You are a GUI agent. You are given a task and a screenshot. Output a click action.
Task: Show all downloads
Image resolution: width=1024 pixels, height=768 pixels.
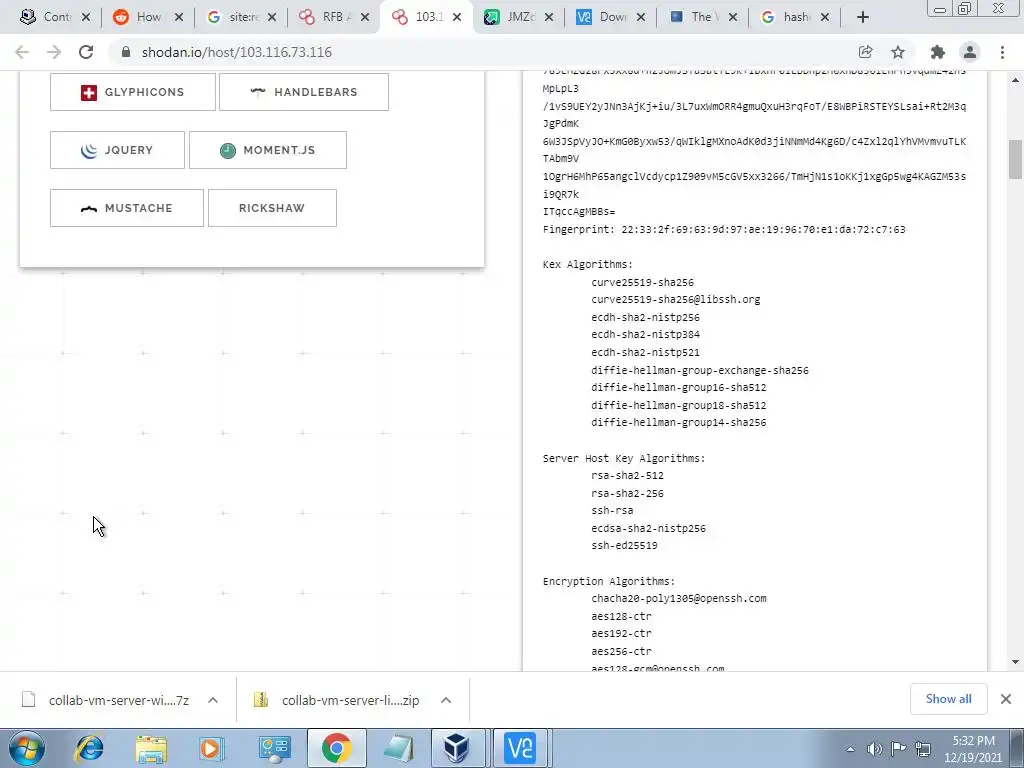(948, 699)
